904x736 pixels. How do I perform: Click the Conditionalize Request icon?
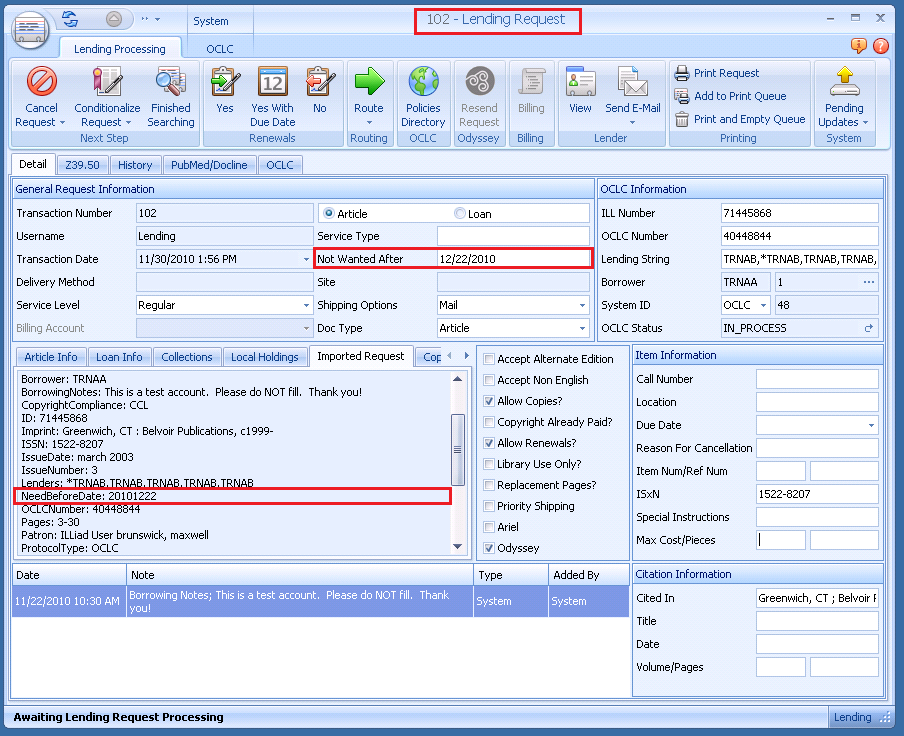pos(107,82)
